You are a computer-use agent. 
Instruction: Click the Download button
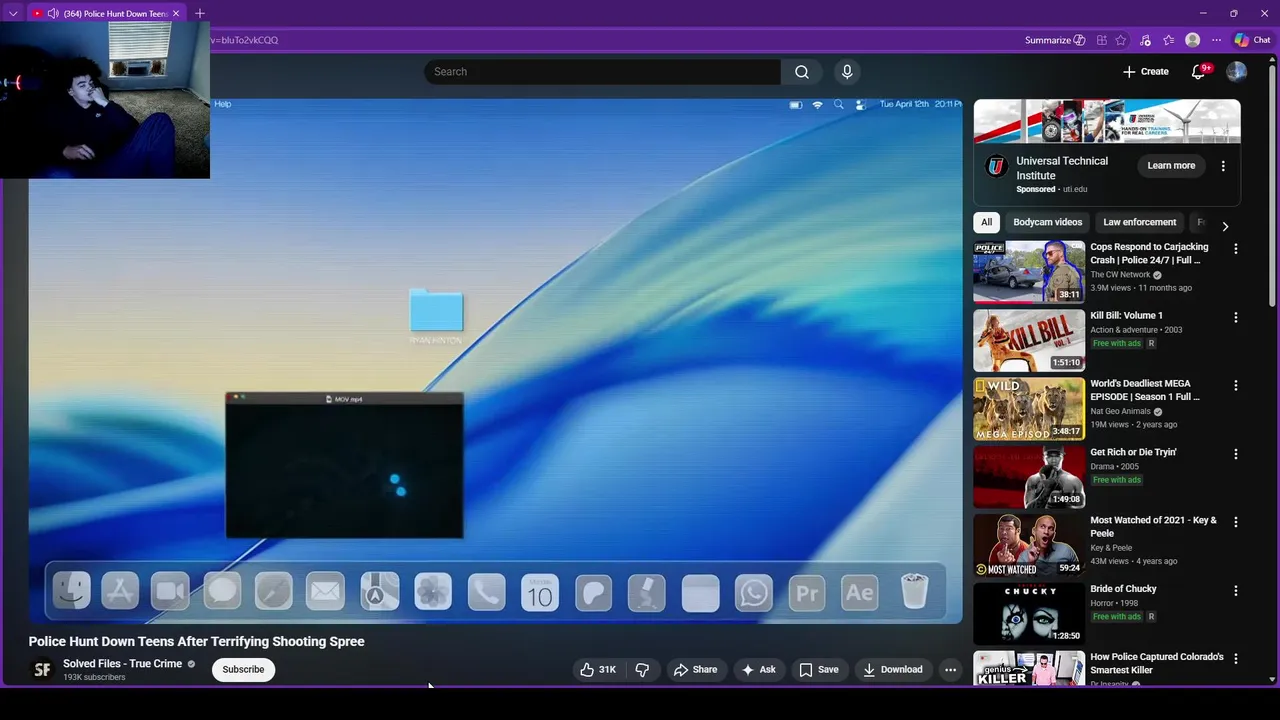(x=892, y=670)
